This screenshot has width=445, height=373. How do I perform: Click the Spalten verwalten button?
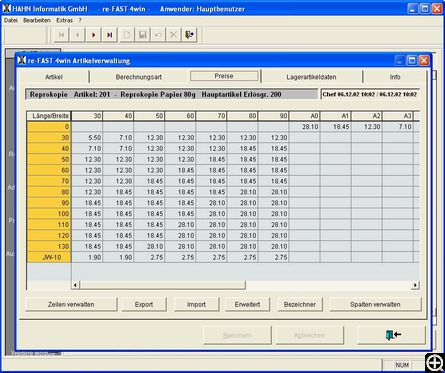[x=375, y=304]
